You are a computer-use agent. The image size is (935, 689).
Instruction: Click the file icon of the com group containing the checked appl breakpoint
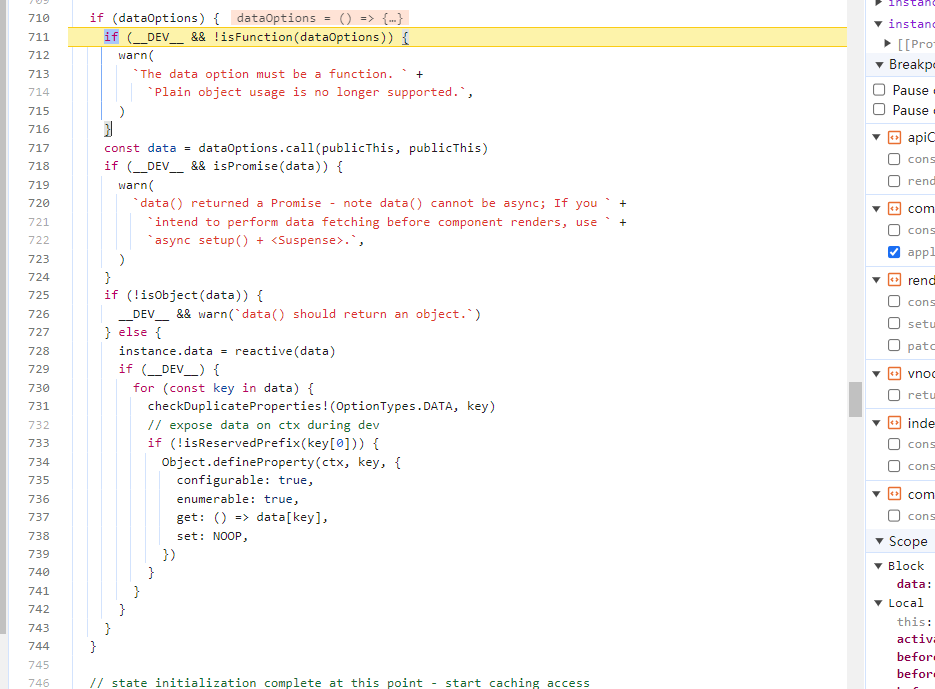pos(894,209)
